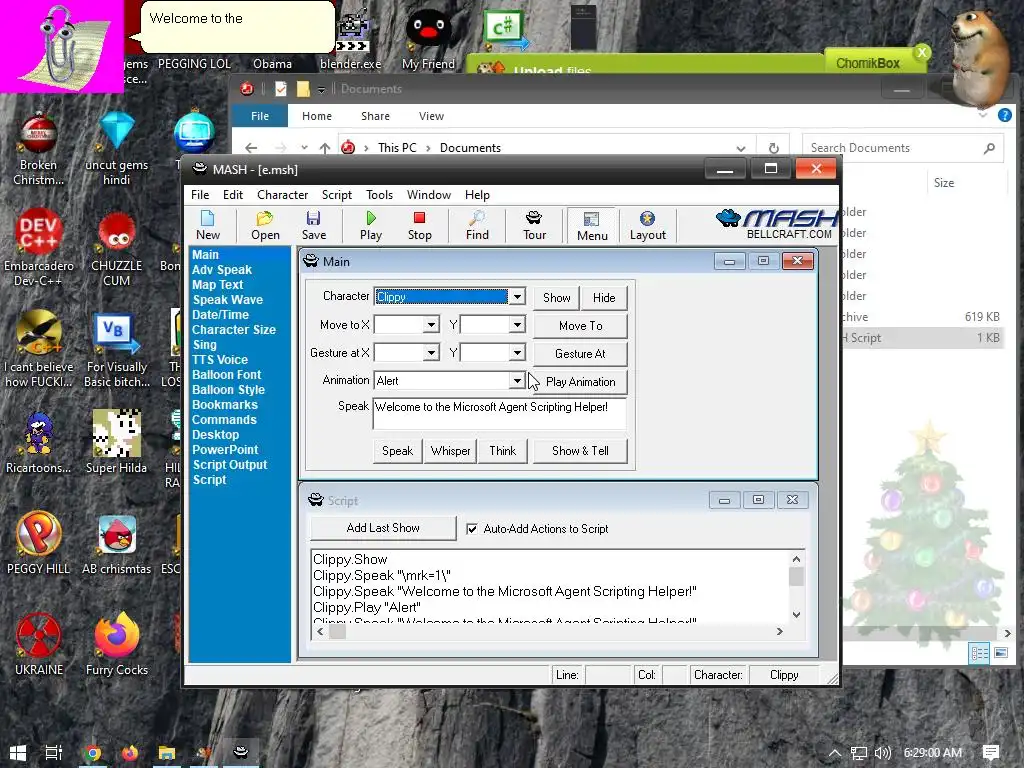Click the Search Documents field
1024x768 pixels.
point(903,148)
